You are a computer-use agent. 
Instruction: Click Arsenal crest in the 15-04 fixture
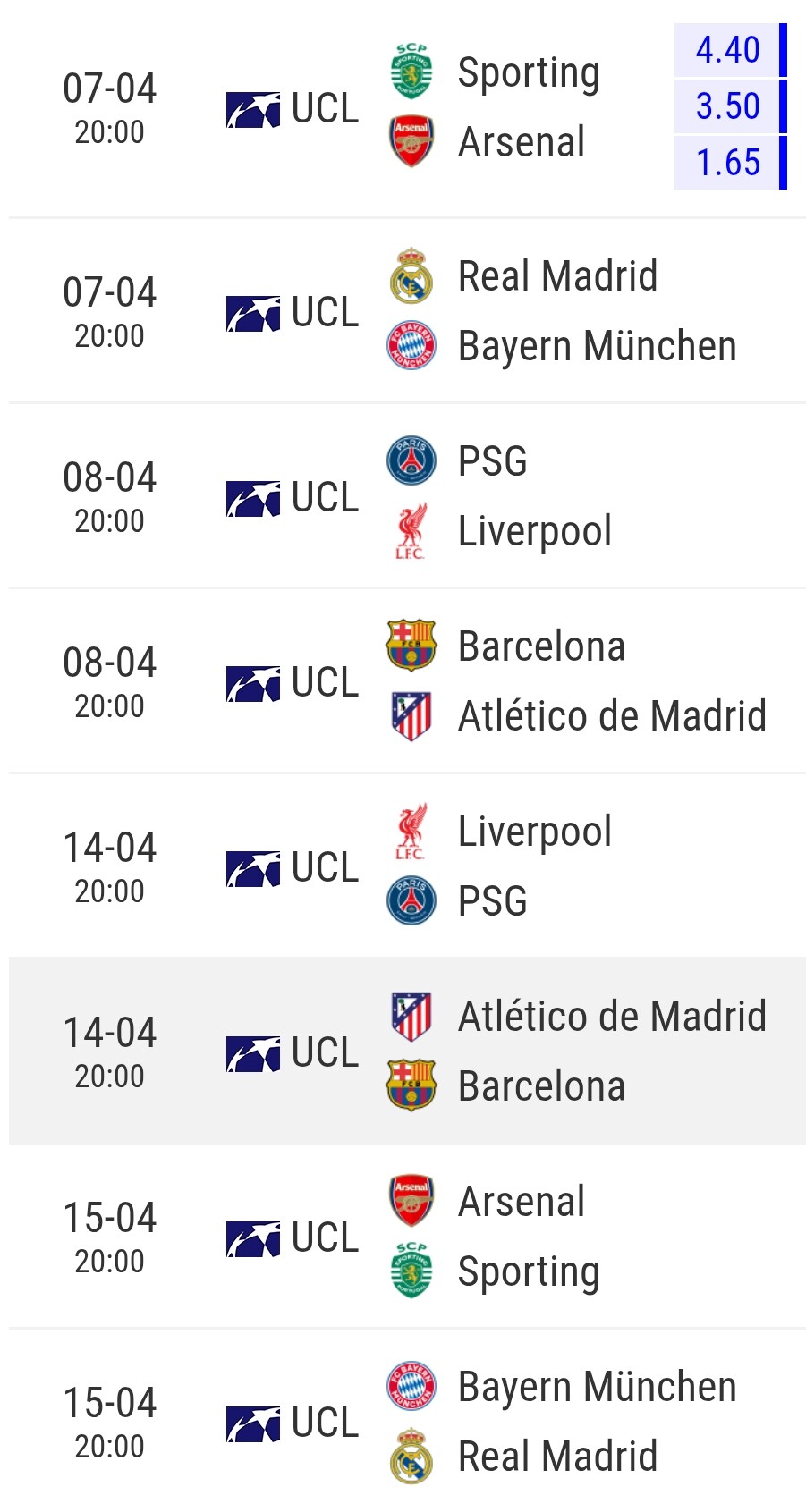(x=411, y=1200)
